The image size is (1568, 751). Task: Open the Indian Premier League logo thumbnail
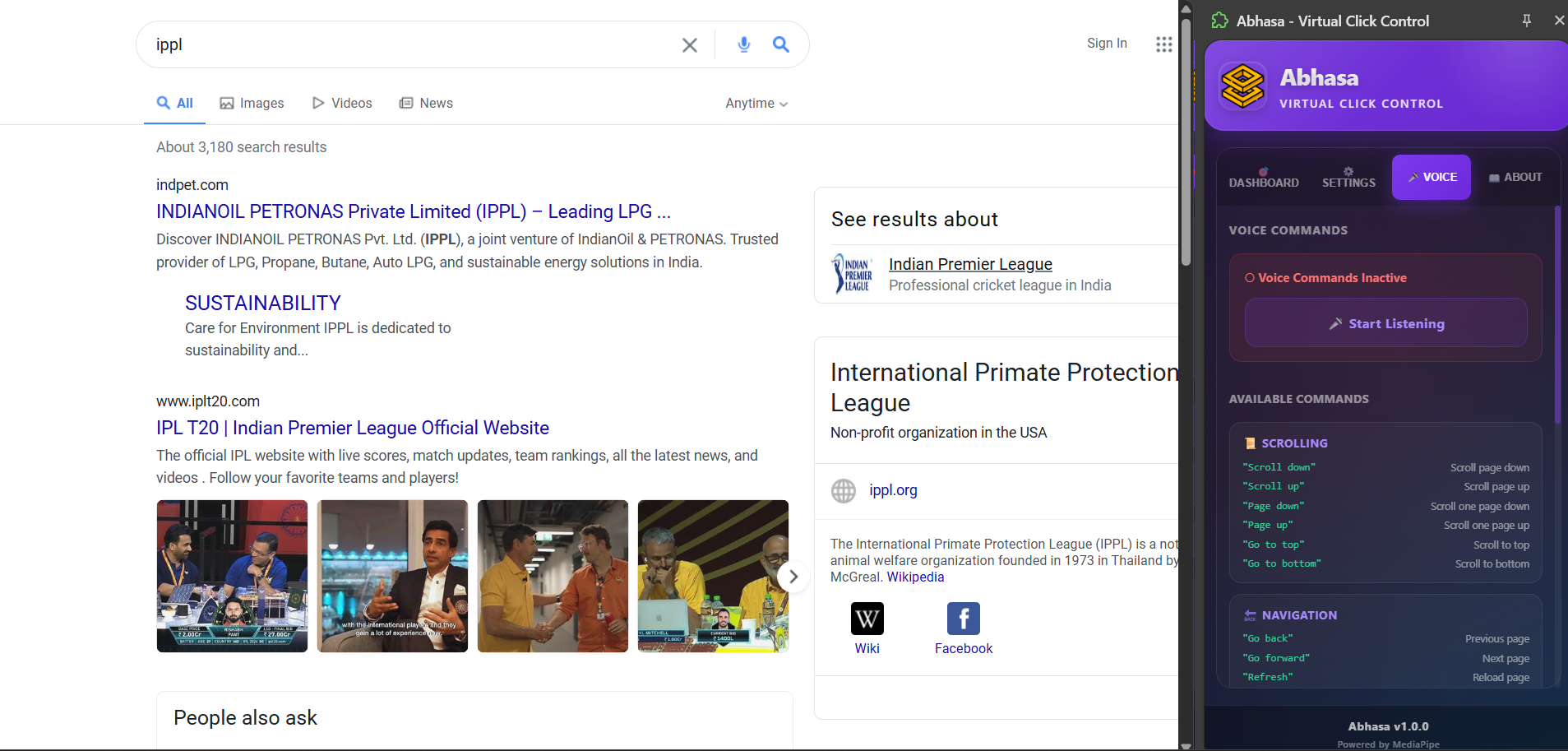click(853, 274)
